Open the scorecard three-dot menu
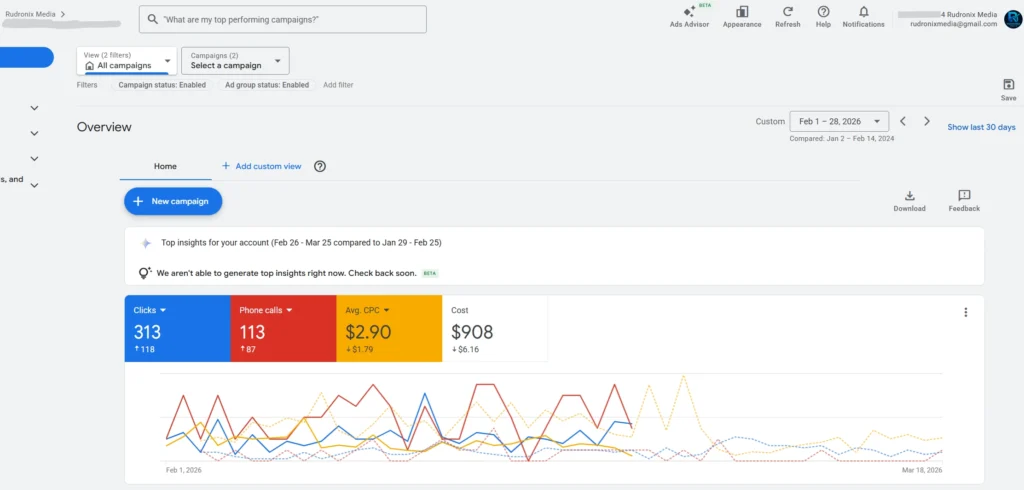Screen dimensions: 1024x490 point(966,312)
